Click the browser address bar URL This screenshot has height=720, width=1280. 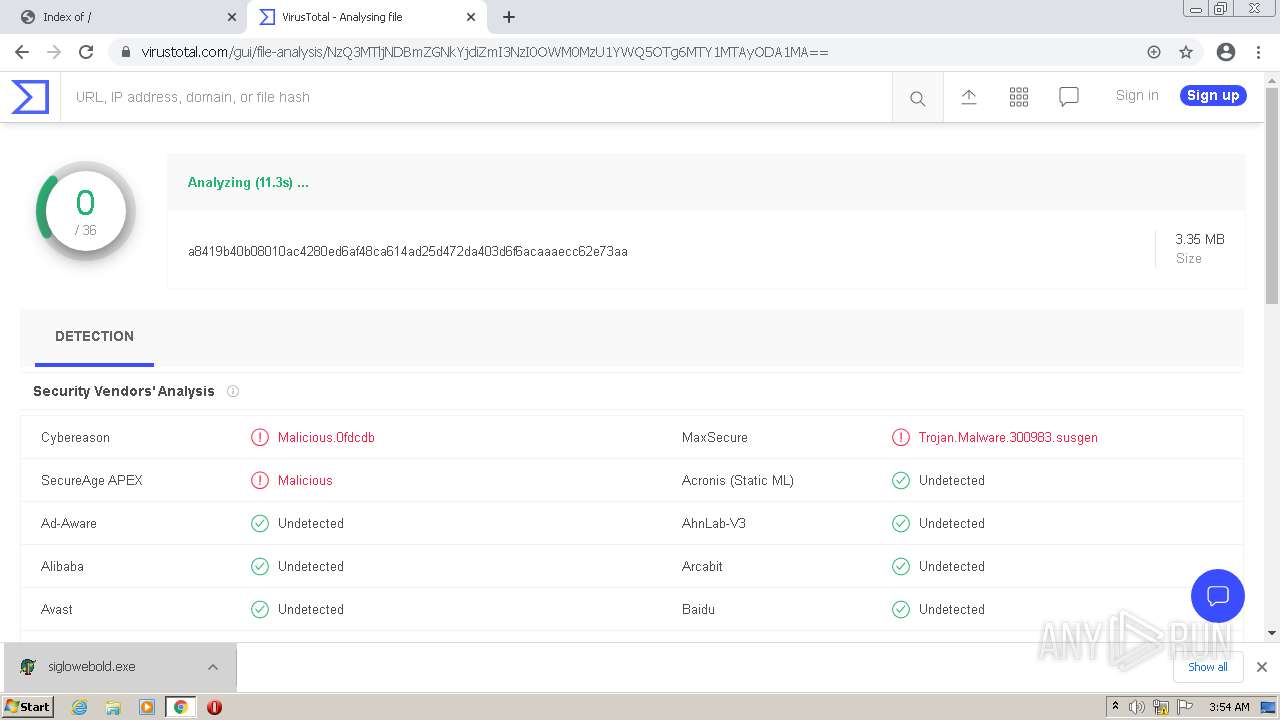click(x=485, y=52)
